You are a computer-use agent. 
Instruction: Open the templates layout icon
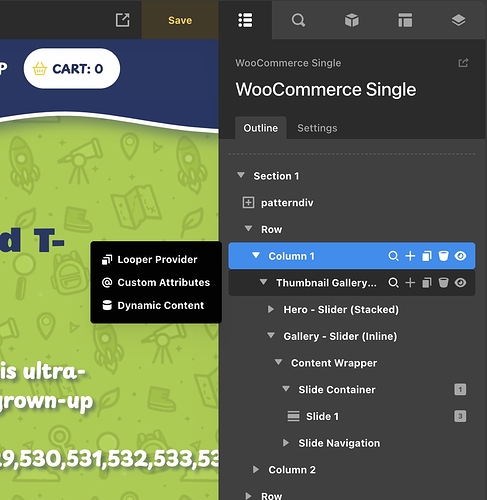[405, 20]
